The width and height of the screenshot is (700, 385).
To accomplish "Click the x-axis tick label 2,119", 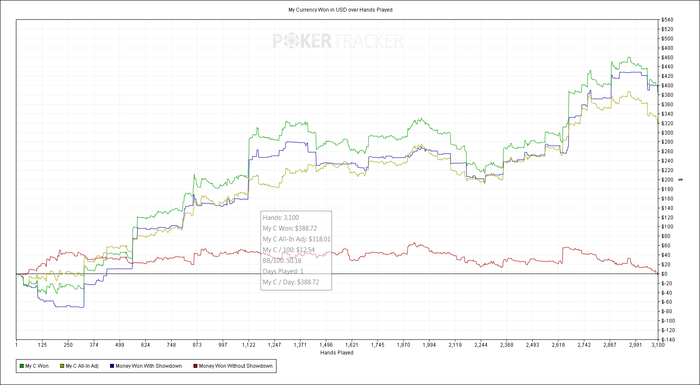I will (x=455, y=345).
